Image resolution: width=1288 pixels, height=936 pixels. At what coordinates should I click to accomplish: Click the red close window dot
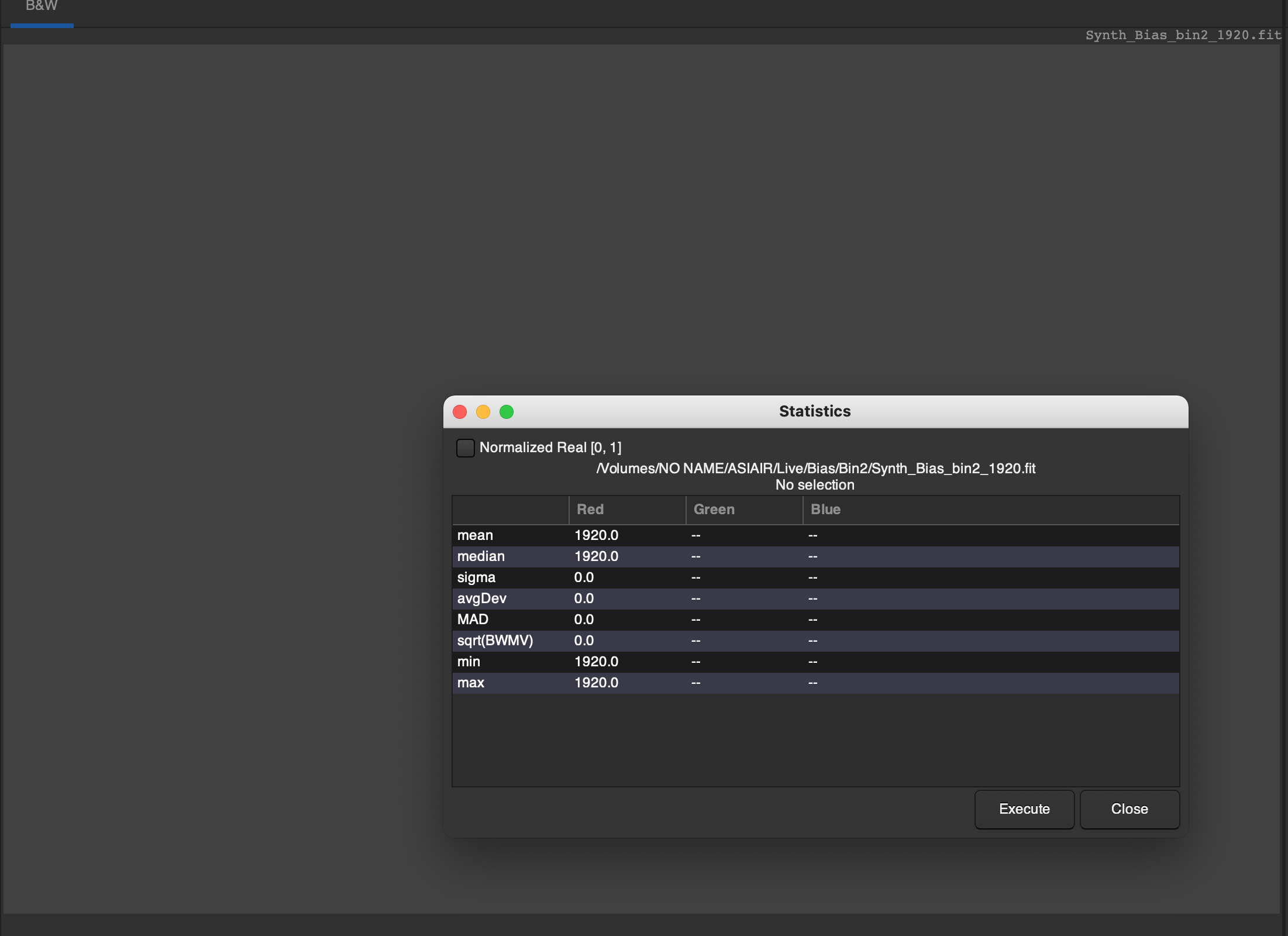(460, 412)
